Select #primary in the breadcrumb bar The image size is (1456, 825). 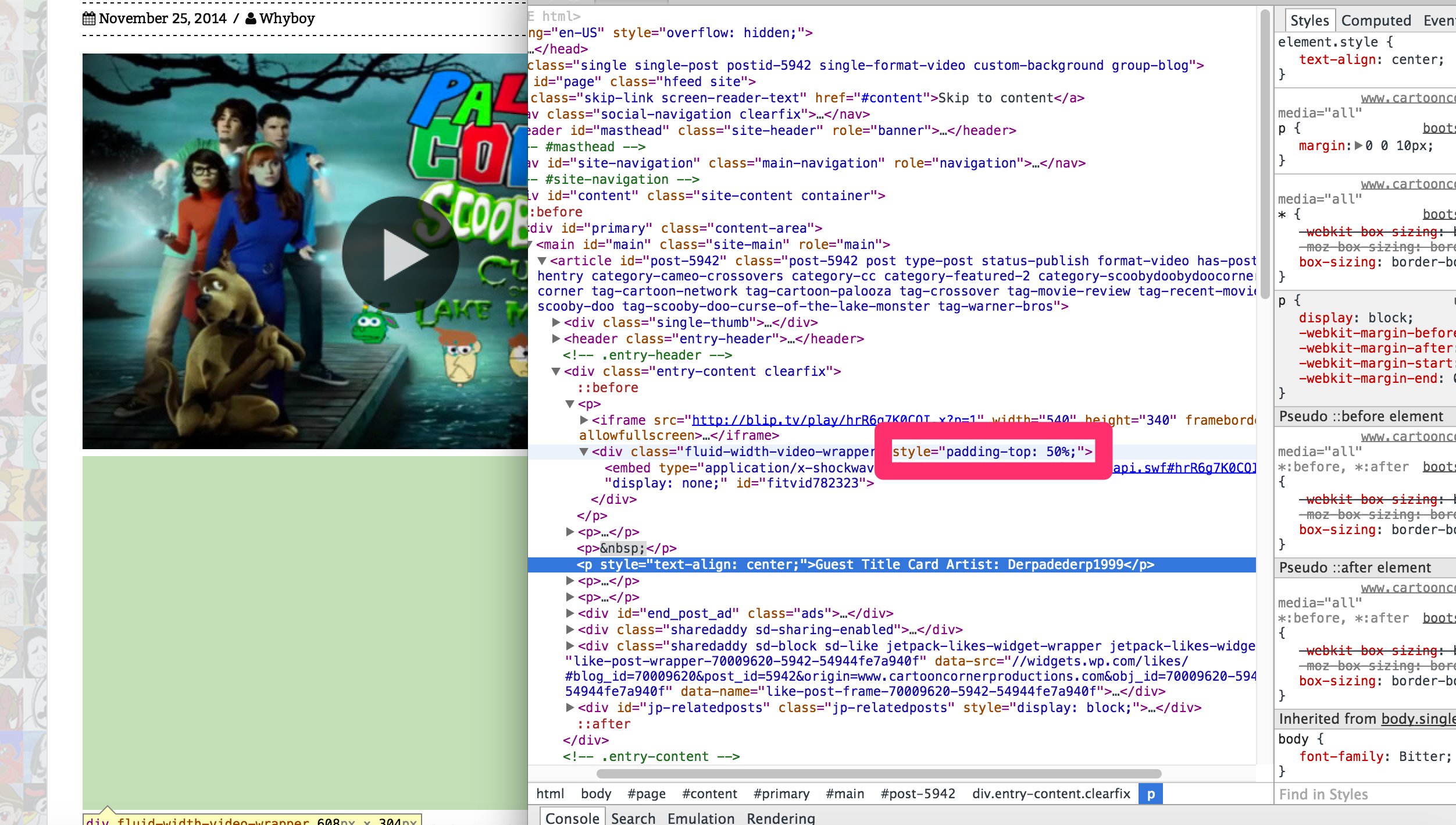781,794
